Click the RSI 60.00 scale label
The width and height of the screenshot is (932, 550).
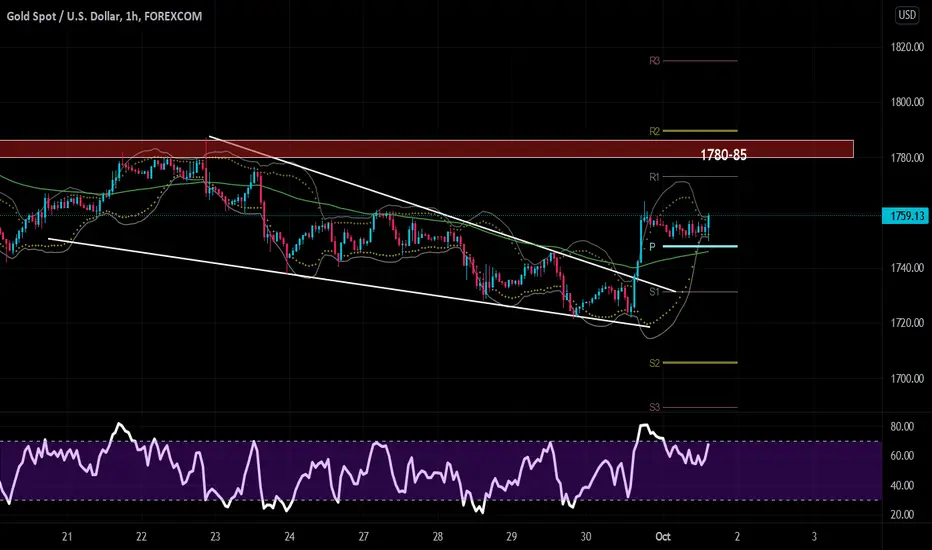point(902,456)
